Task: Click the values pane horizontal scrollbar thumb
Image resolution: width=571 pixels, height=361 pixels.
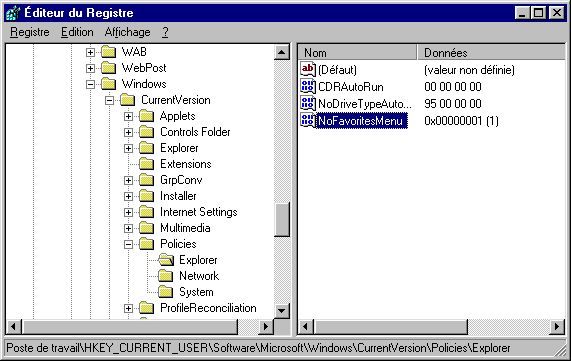Action: (390, 326)
